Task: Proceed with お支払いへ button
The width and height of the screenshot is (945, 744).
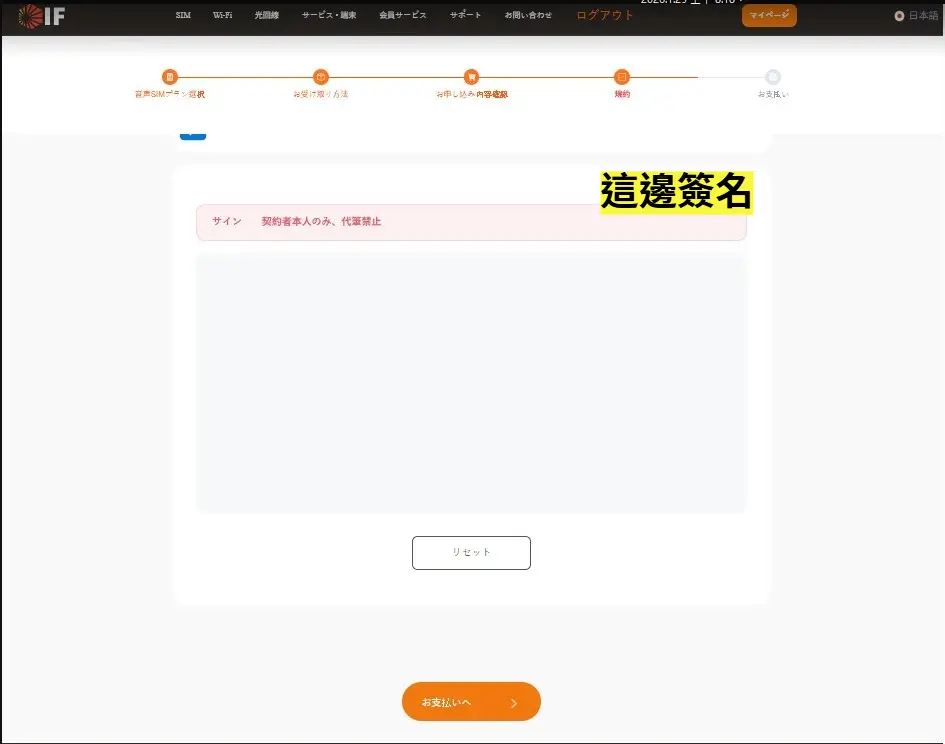Action: 471,702
